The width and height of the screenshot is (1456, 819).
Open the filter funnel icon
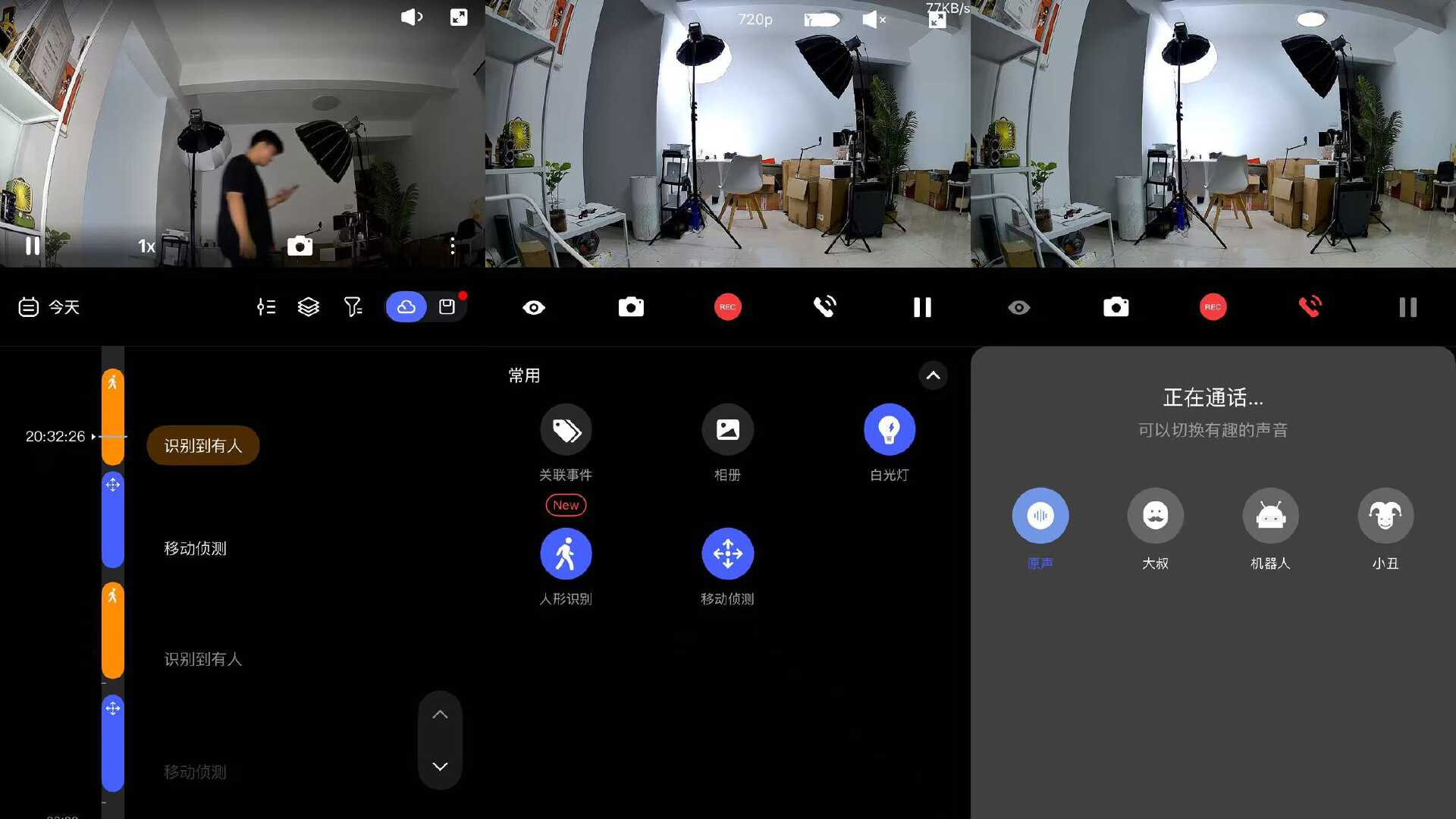(x=353, y=307)
